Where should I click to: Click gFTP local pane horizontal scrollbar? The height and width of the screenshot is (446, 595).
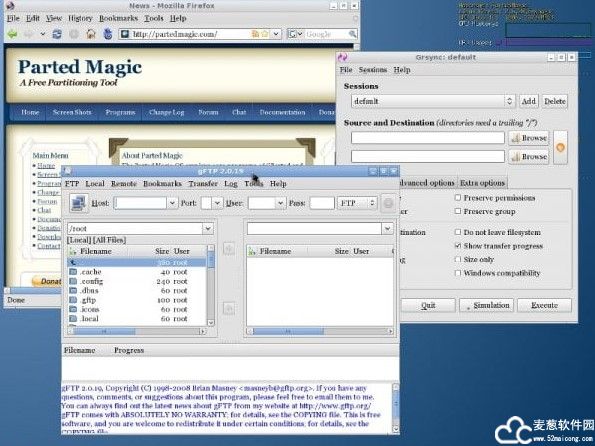click(x=137, y=331)
